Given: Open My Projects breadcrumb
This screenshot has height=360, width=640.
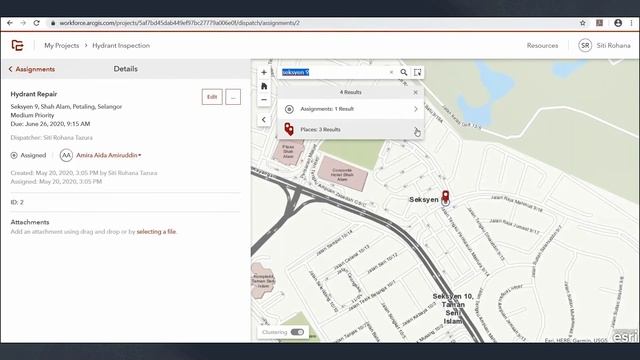Looking at the screenshot, I should [62, 45].
